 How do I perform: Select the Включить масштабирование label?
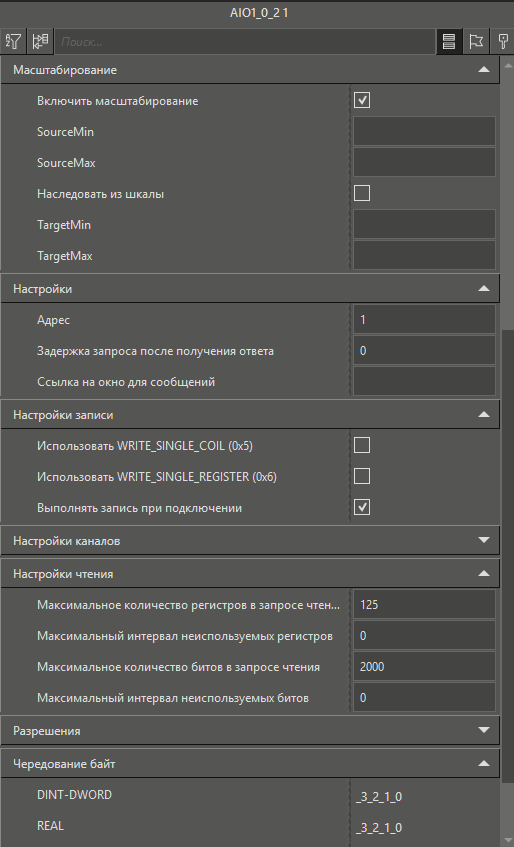pyautogui.click(x=118, y=100)
